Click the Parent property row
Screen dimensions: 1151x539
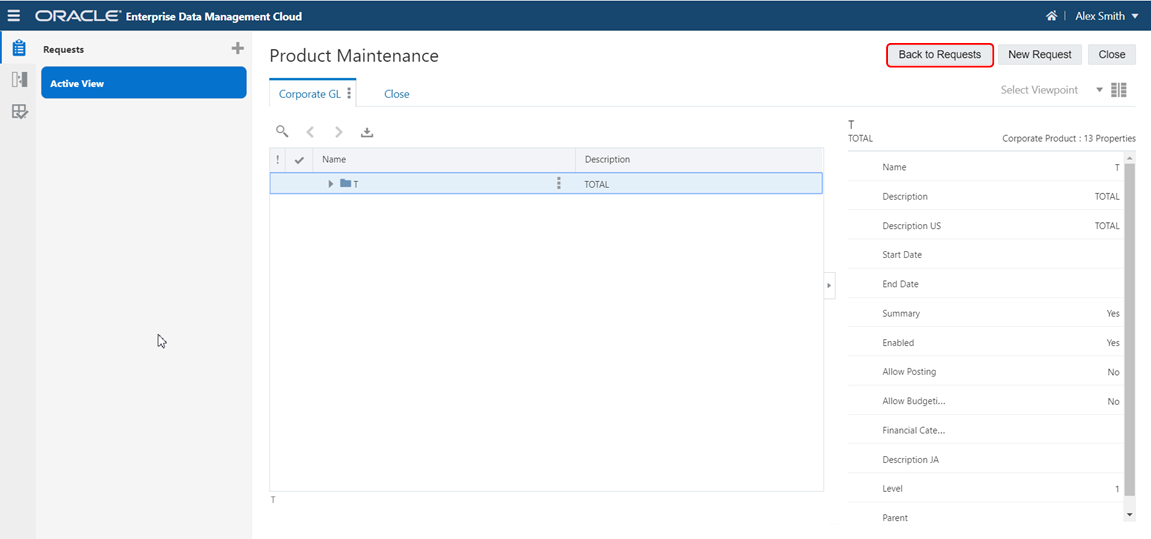[x=986, y=518]
